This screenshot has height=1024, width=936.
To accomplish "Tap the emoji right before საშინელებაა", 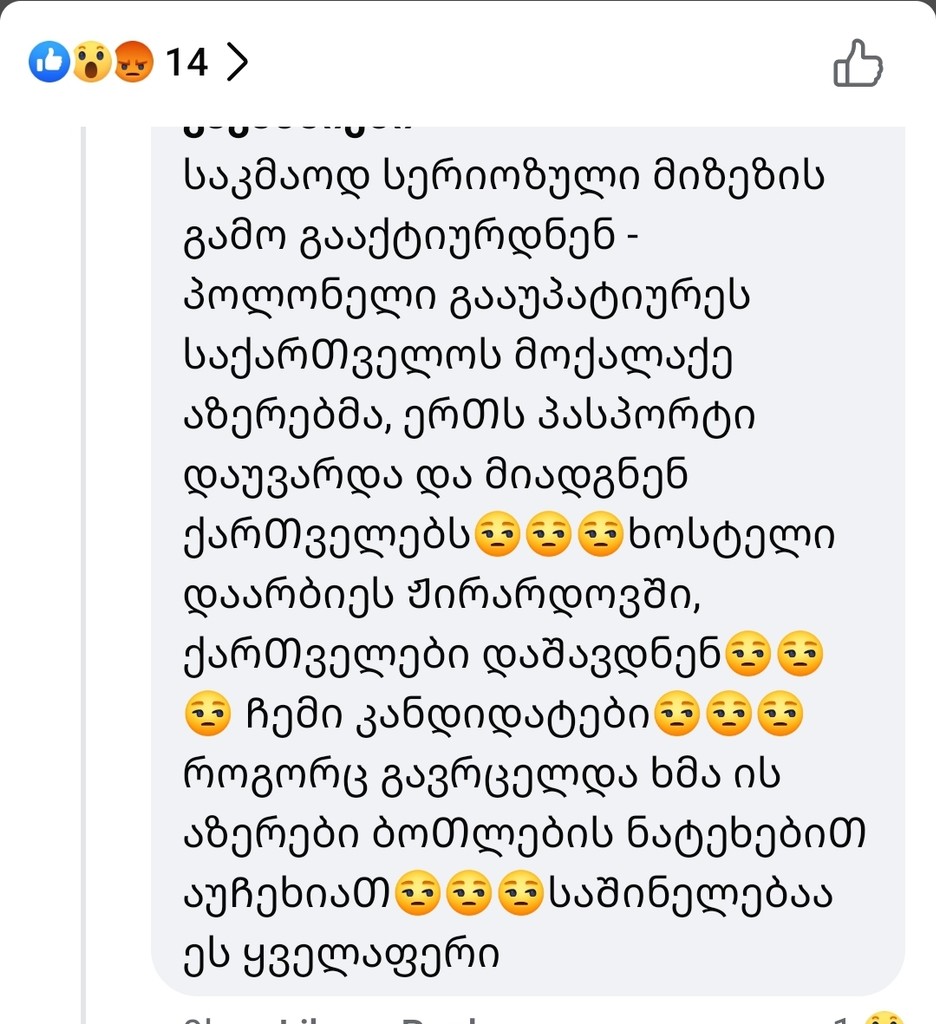I will (x=520, y=894).
